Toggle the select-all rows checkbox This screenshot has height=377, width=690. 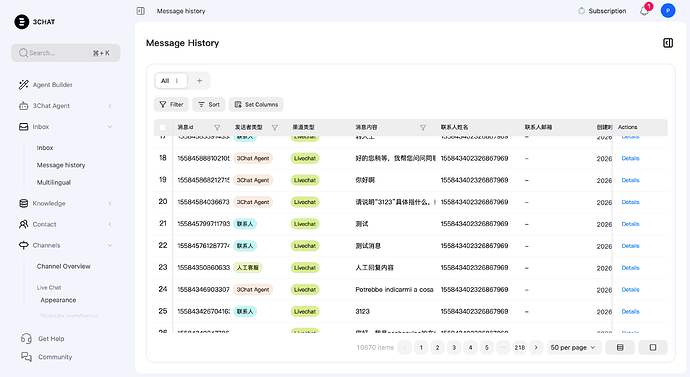(x=162, y=128)
